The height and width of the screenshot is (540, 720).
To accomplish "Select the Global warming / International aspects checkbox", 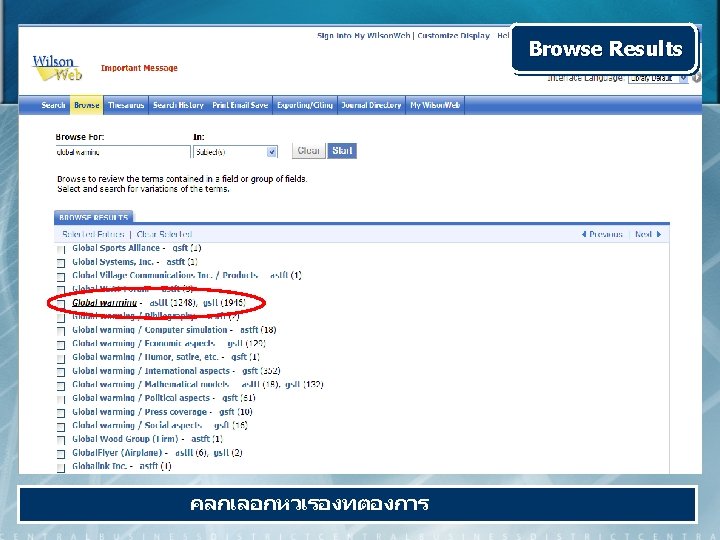I will coord(61,372).
